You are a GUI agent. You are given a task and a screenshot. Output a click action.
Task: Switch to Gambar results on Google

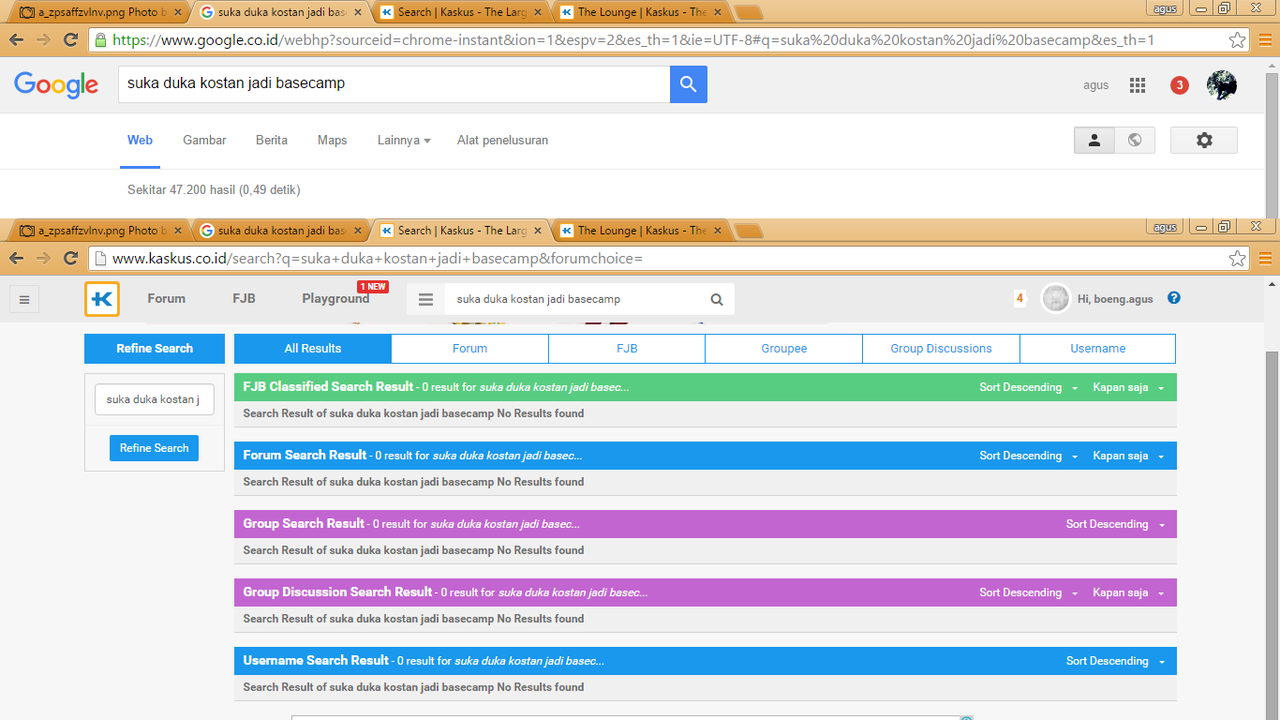coord(204,140)
